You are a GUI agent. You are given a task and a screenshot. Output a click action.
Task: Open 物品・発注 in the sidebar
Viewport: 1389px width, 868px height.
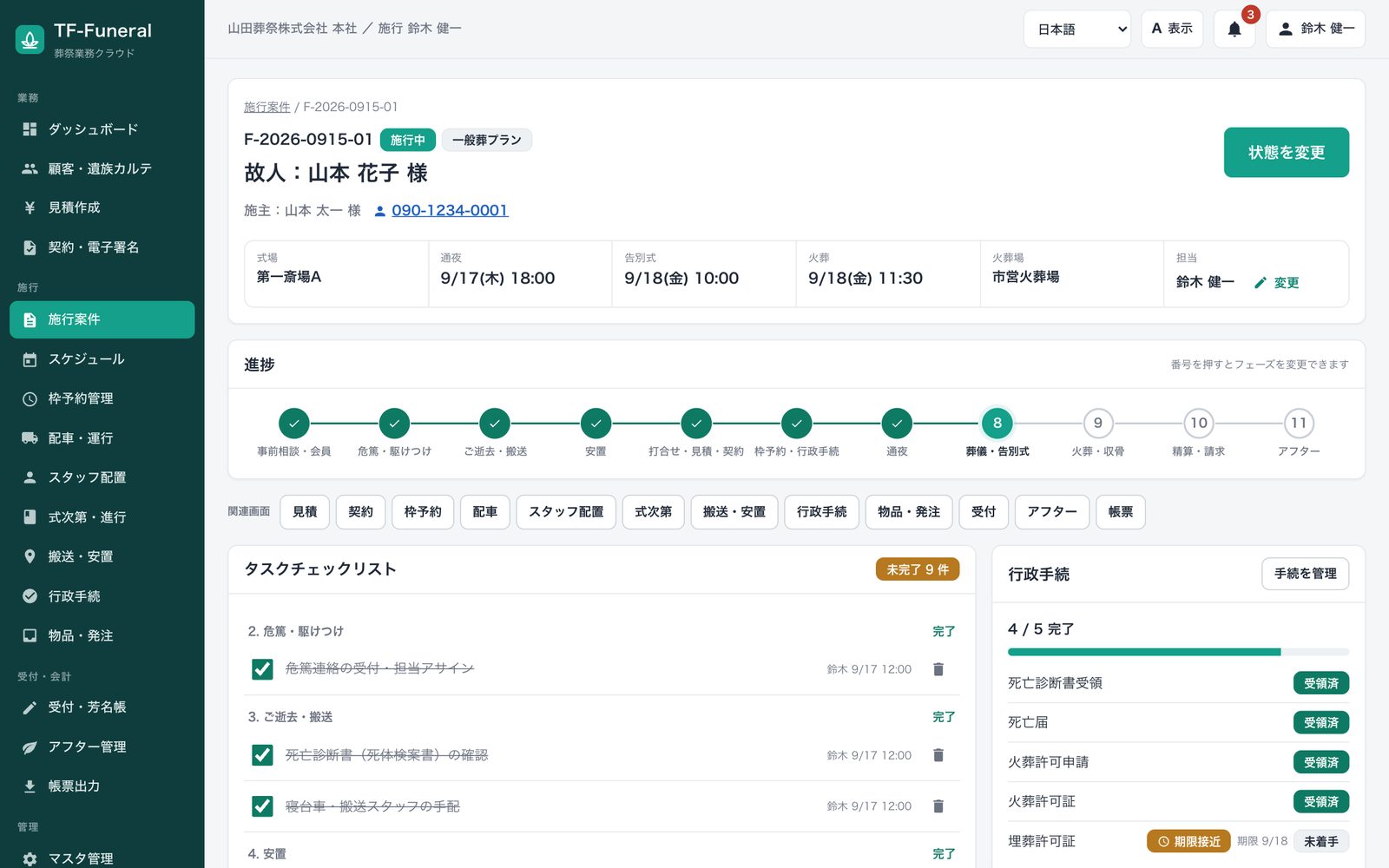point(102,635)
